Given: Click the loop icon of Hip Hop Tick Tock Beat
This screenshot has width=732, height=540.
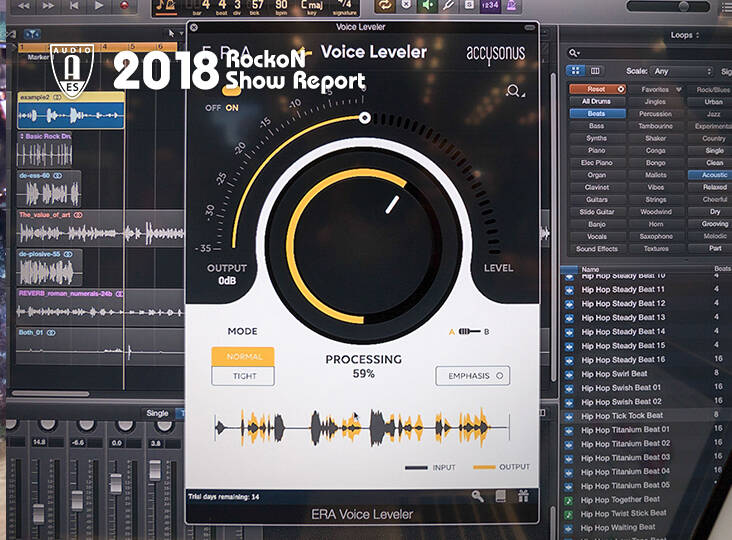Looking at the screenshot, I should tap(569, 416).
